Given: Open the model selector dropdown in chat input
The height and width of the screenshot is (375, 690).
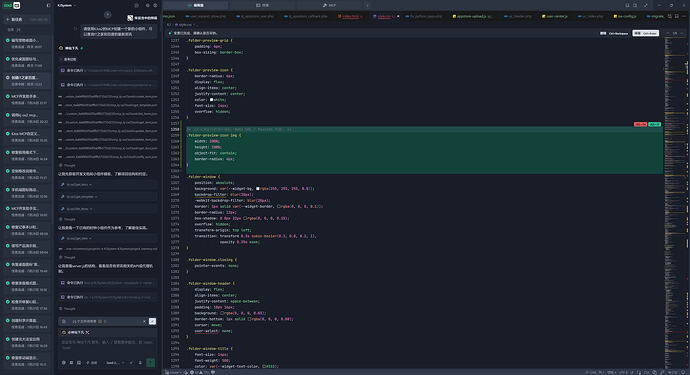Looking at the screenshot, I should point(114,363).
